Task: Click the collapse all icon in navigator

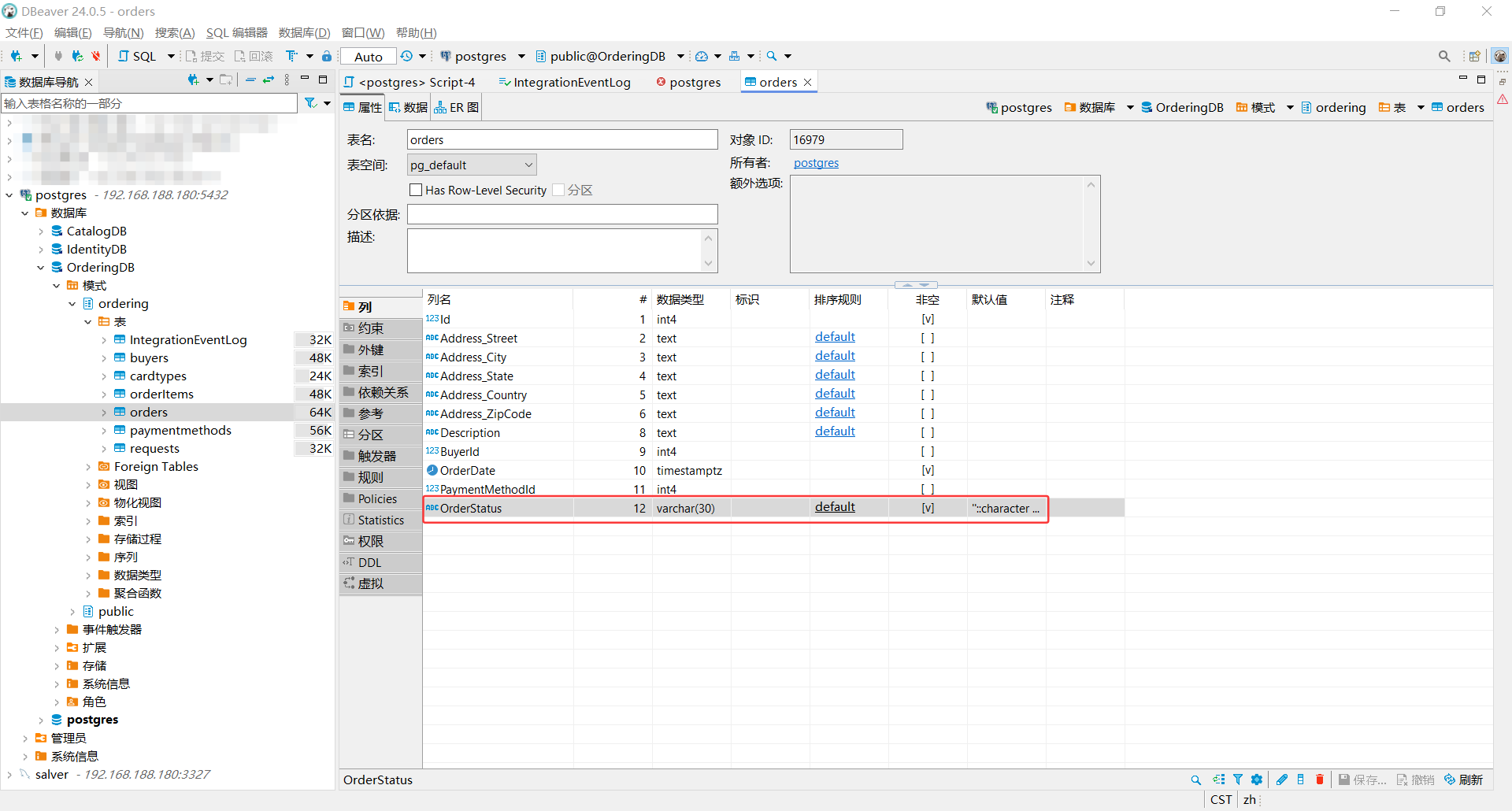Action: [250, 80]
